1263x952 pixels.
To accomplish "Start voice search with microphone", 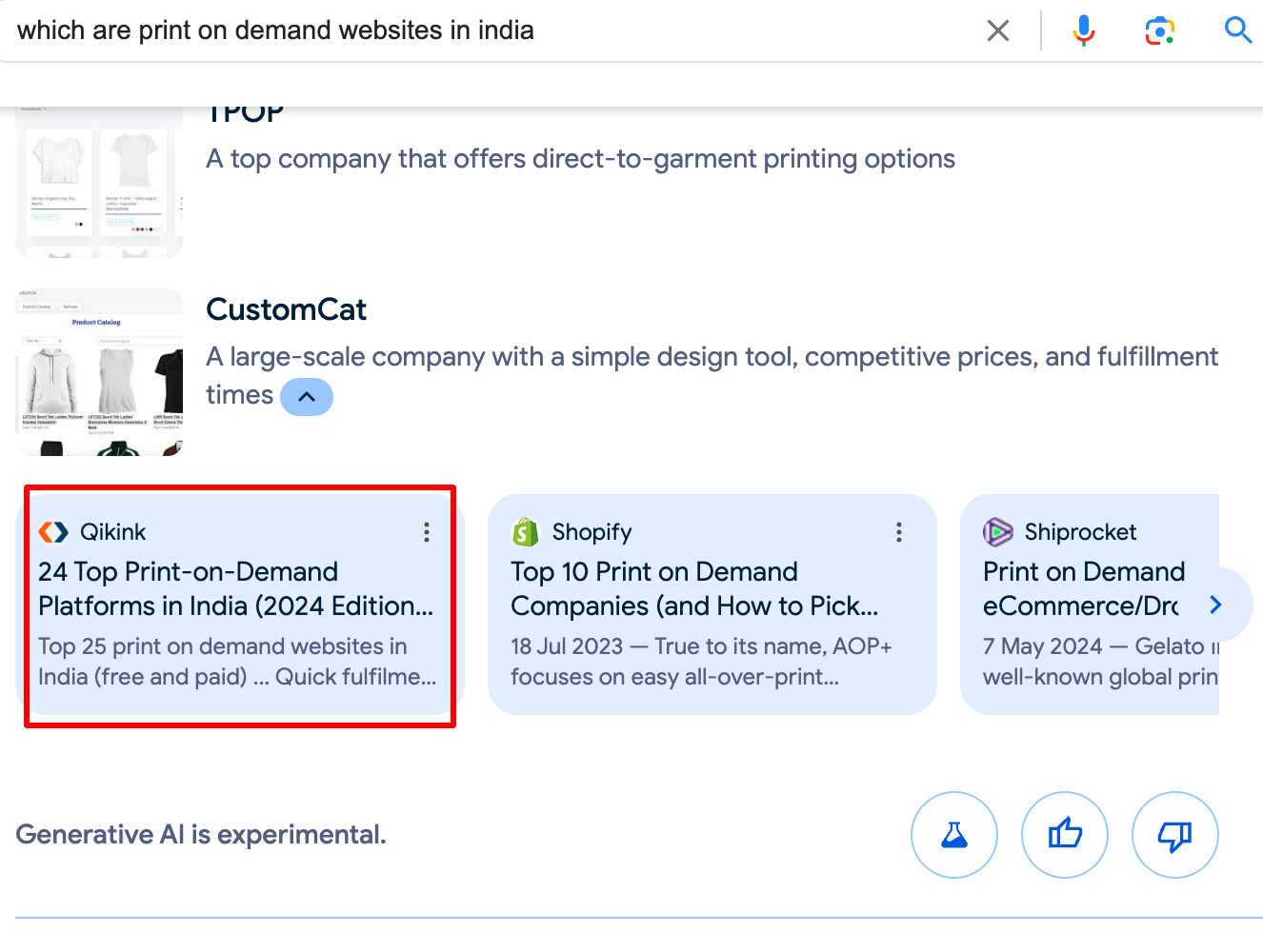I will point(1084,30).
